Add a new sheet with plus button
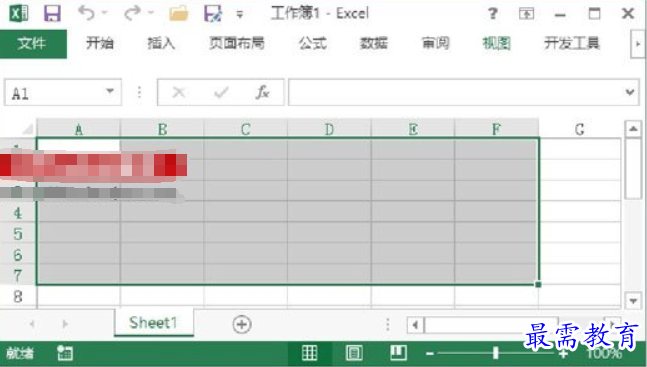Viewport: 647px width, 367px height. pyautogui.click(x=242, y=324)
